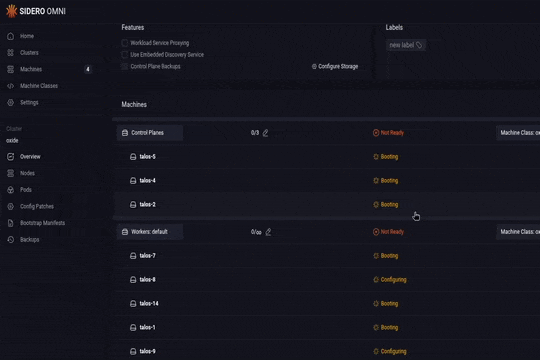This screenshot has width=540, height=360.
Task: Collapse the Workers: default machine group
Action: pos(149,232)
